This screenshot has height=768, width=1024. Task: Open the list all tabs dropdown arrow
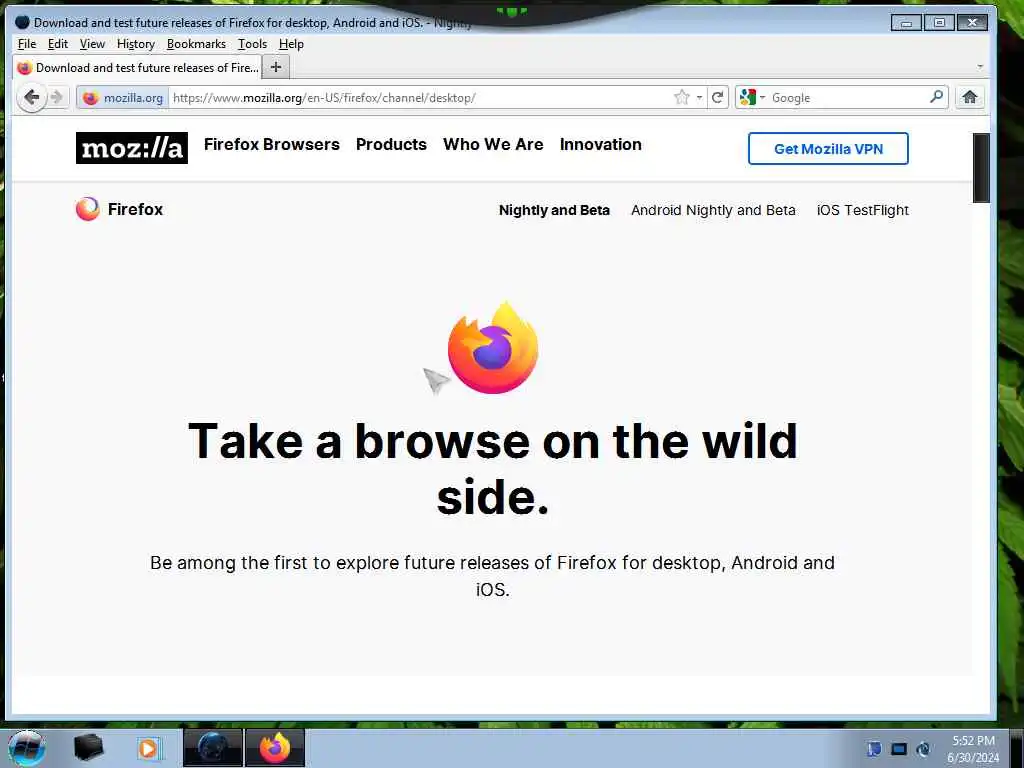pos(980,67)
